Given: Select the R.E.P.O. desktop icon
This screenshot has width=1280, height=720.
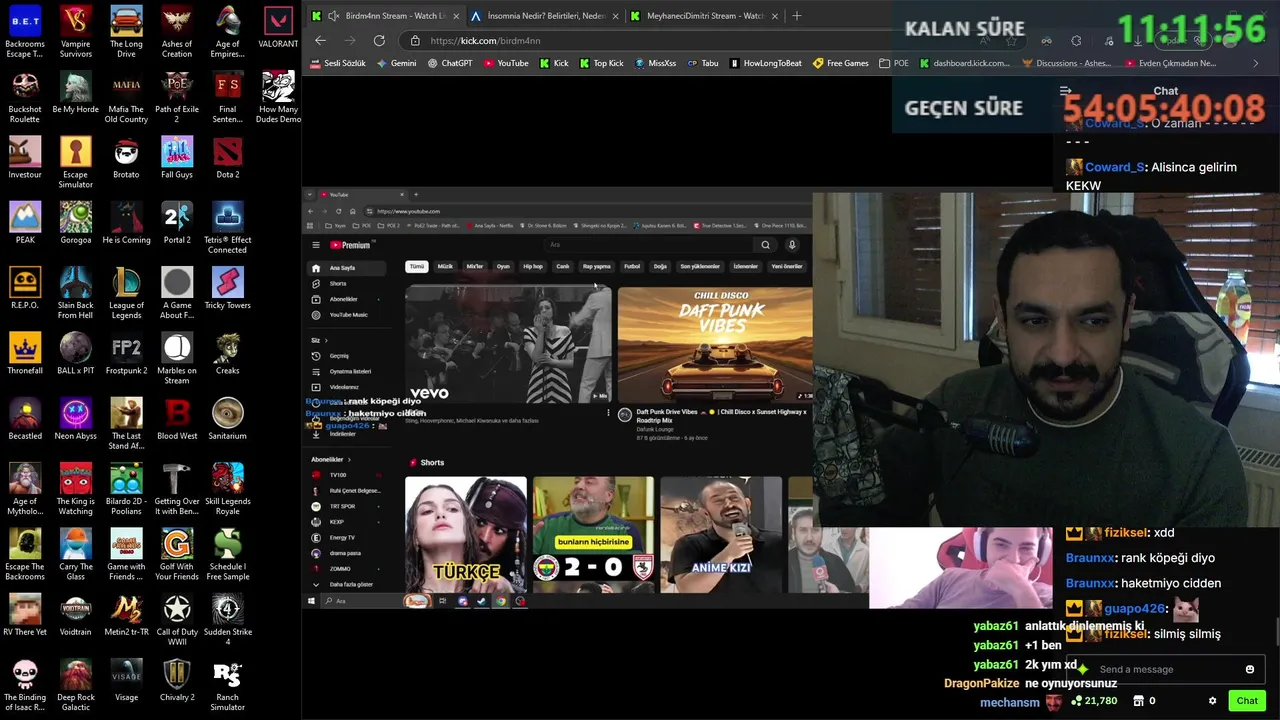Looking at the screenshot, I should [x=25, y=288].
